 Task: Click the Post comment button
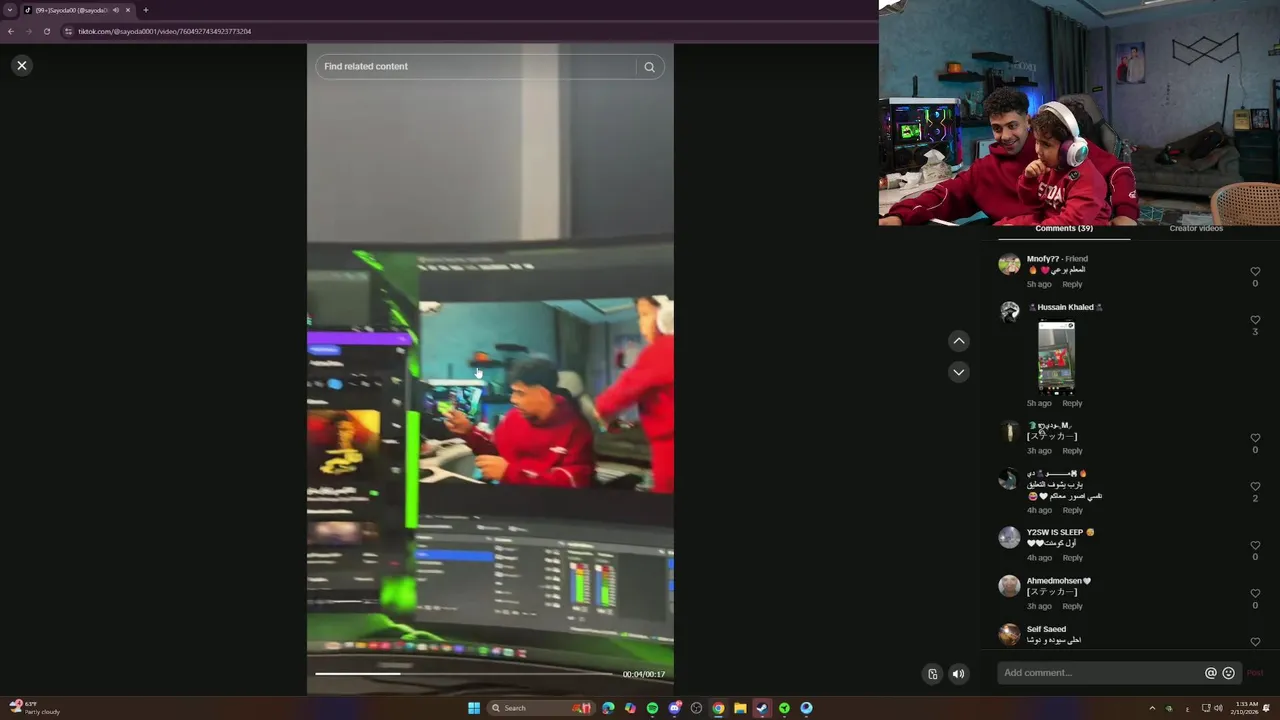(x=1255, y=673)
